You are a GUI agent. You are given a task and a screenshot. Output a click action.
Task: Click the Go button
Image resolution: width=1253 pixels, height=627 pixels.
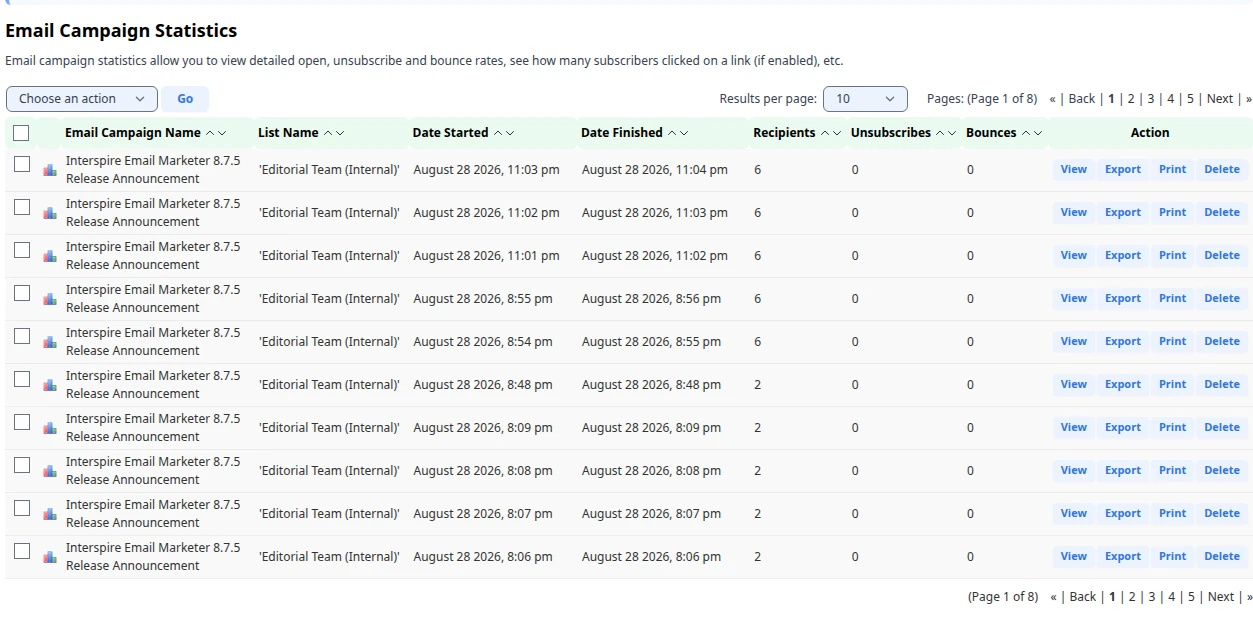pyautogui.click(x=185, y=99)
